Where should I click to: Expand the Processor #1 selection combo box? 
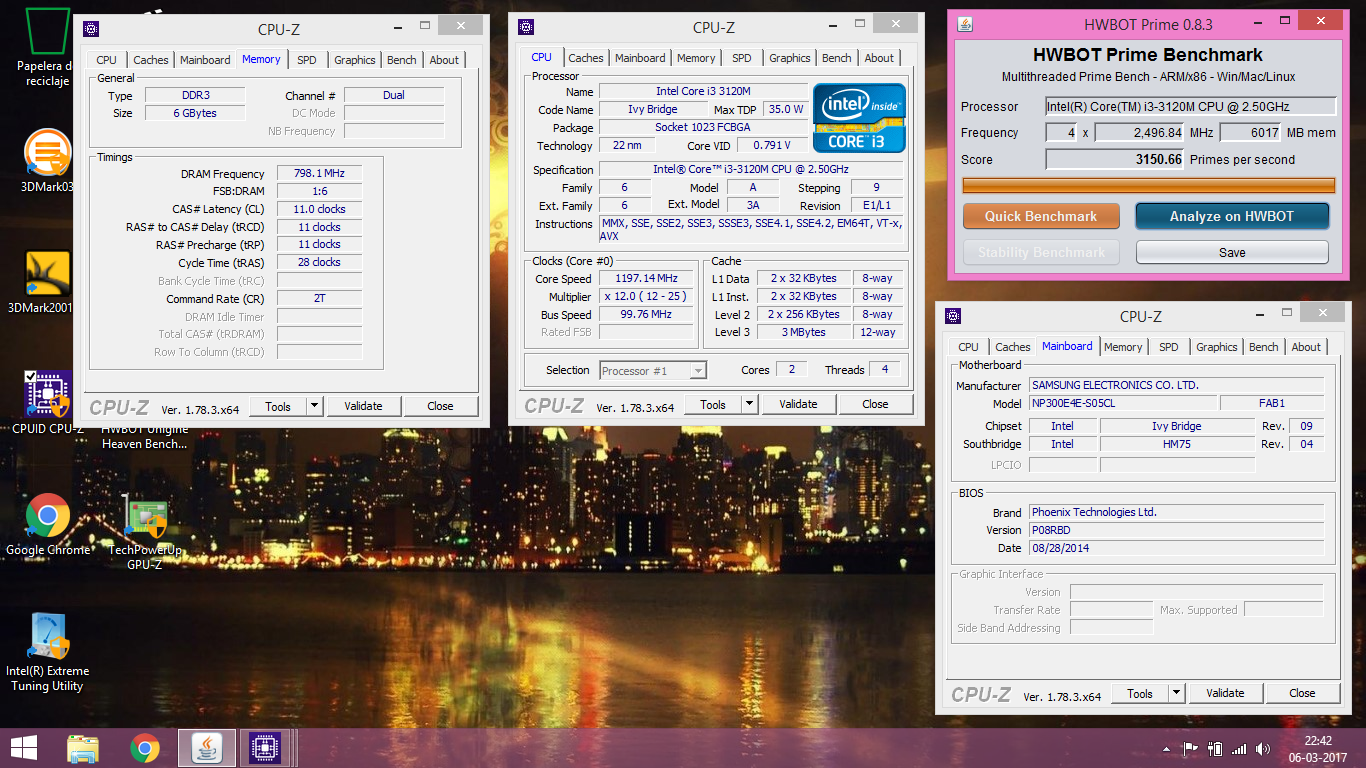(x=653, y=370)
